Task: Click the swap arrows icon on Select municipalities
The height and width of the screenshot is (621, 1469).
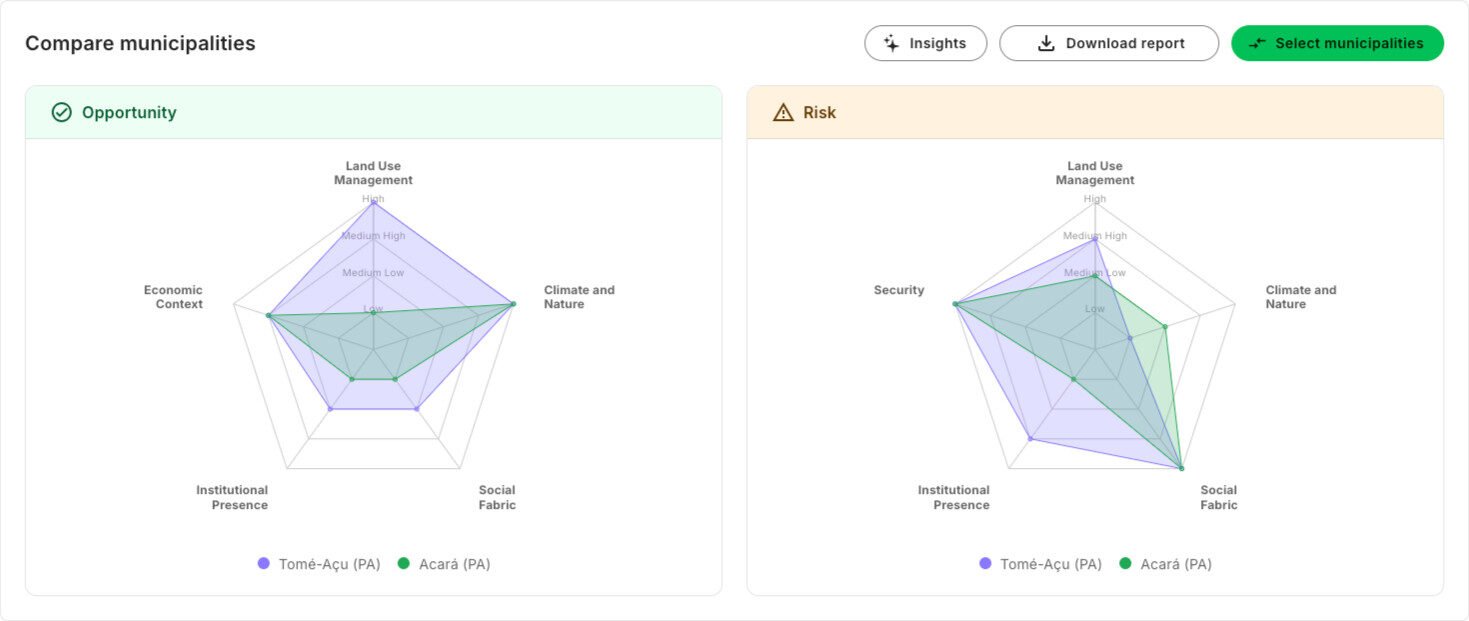Action: (1258, 43)
